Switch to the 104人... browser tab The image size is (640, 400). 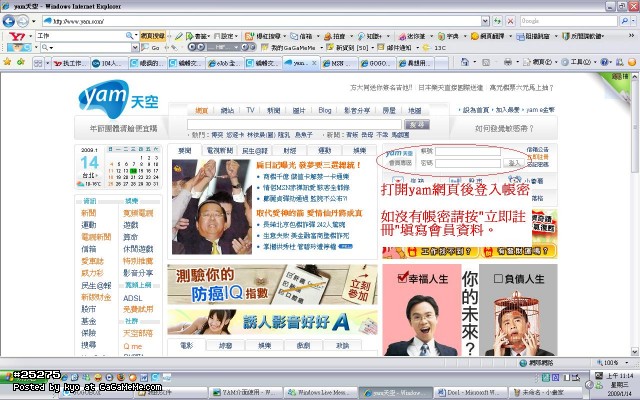click(109, 63)
